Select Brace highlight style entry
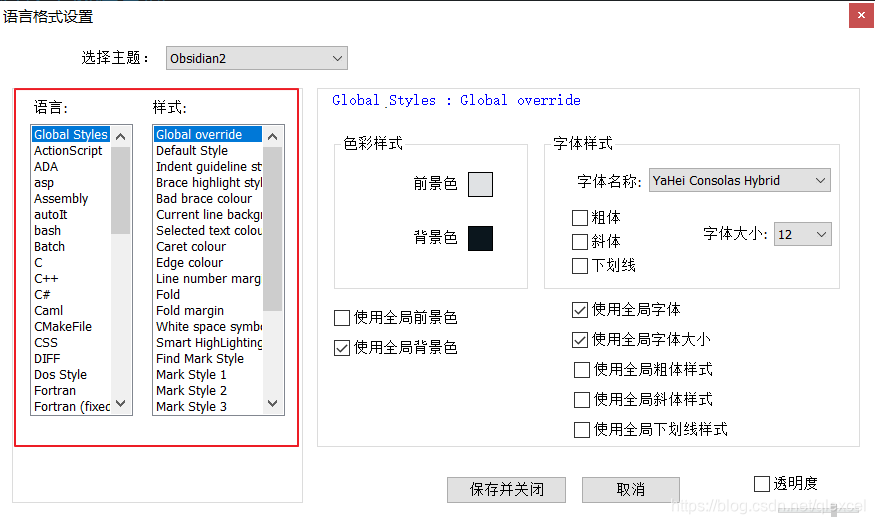The height and width of the screenshot is (524, 875). (208, 182)
